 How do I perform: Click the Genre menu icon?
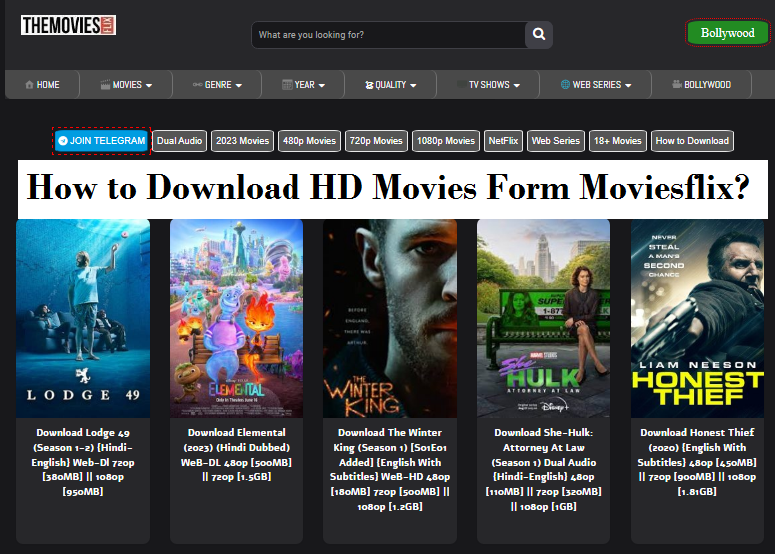pyautogui.click(x=197, y=85)
